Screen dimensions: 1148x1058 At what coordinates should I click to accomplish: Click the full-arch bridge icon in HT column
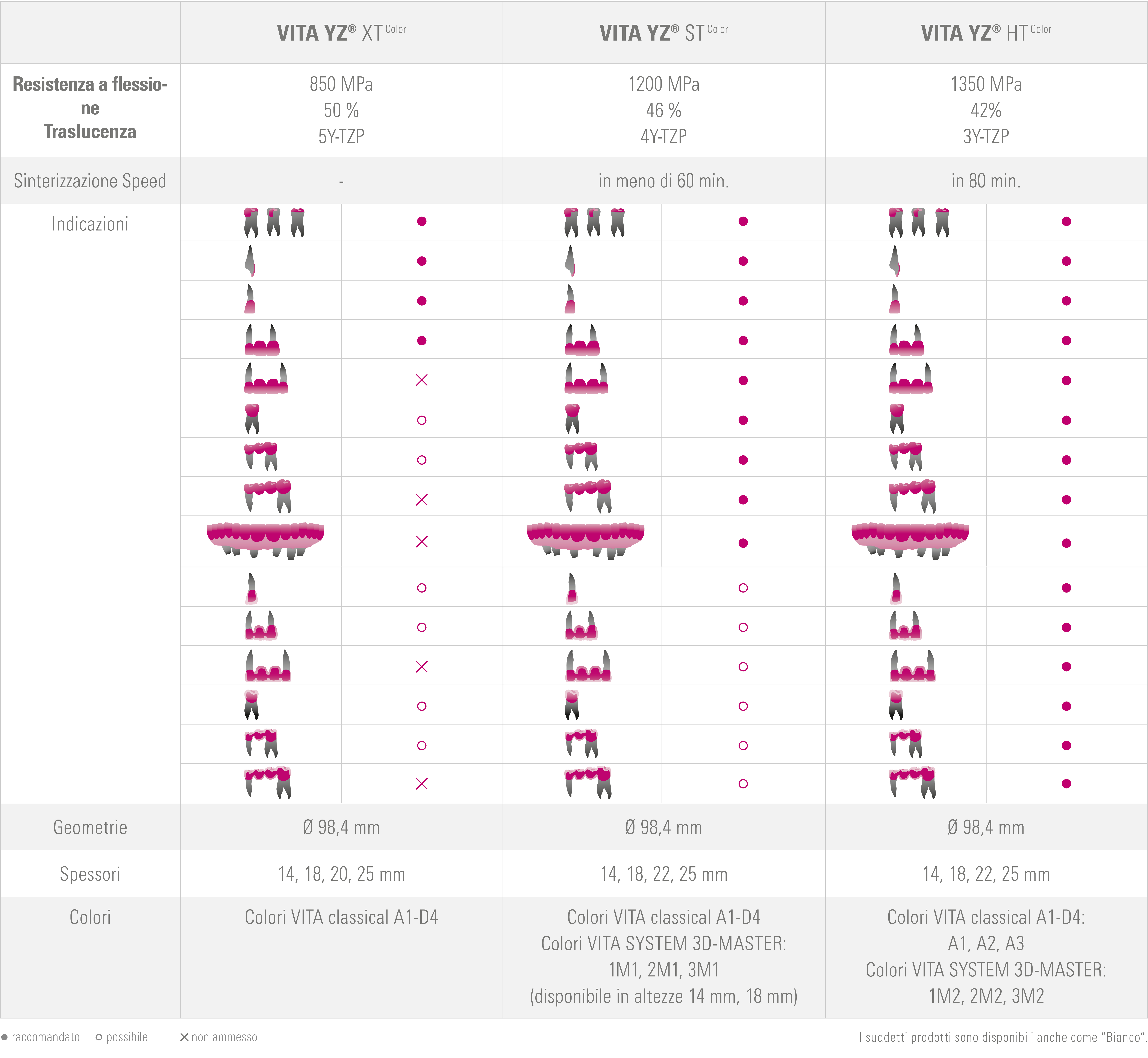(910, 540)
